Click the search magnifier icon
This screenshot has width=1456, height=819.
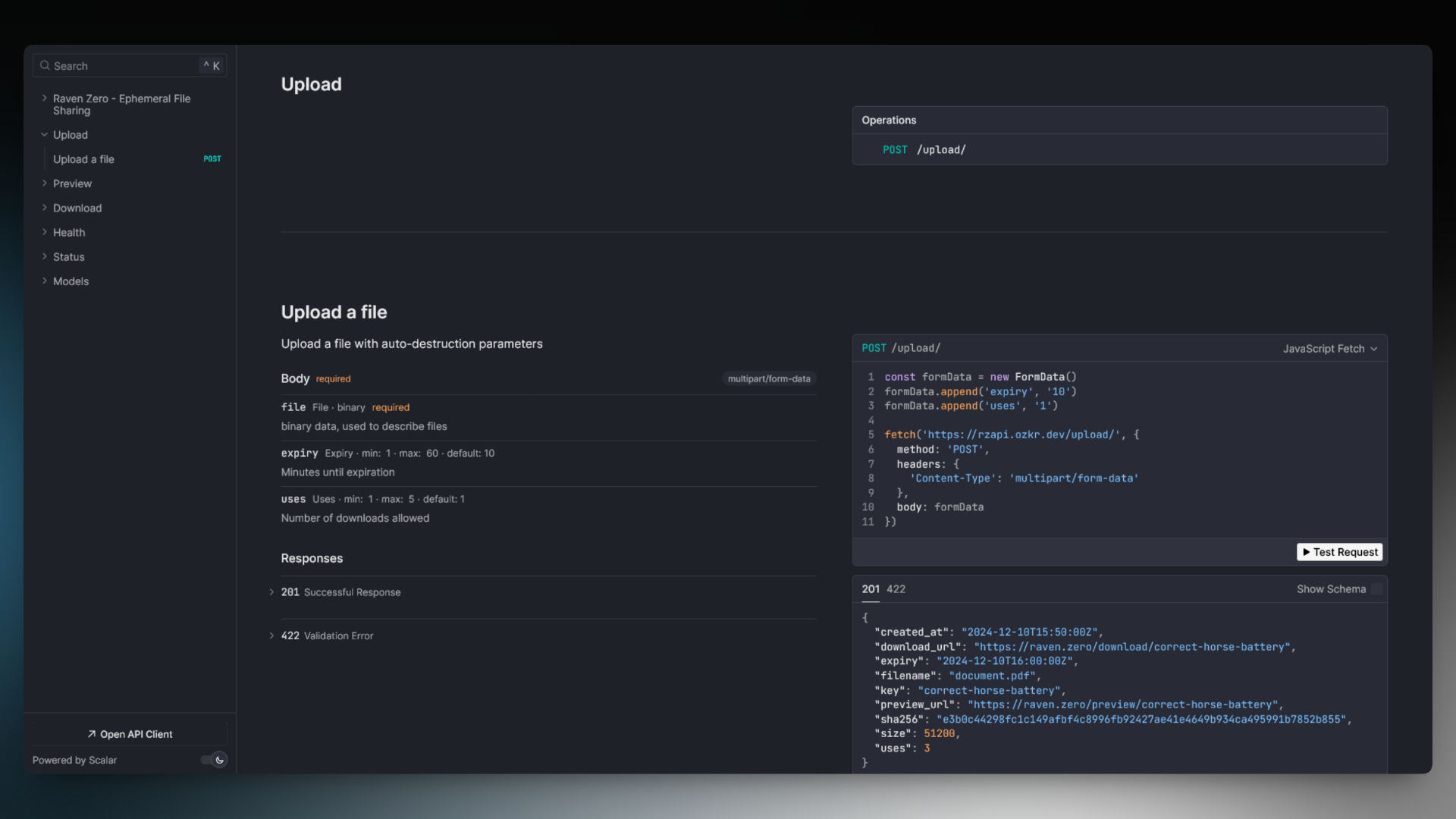45,66
